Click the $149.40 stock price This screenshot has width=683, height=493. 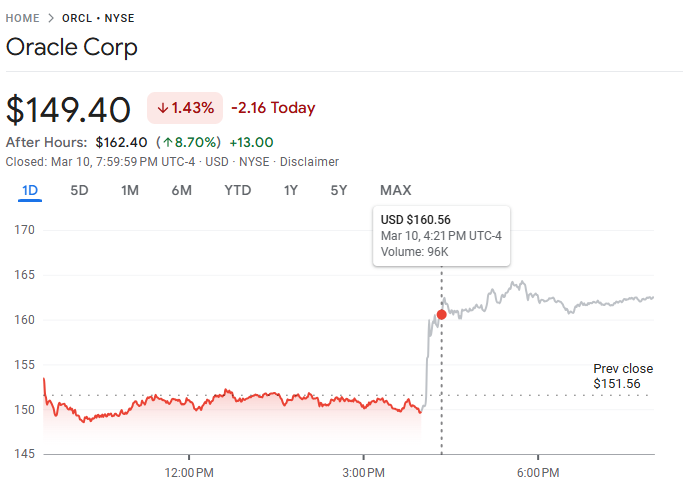69,109
